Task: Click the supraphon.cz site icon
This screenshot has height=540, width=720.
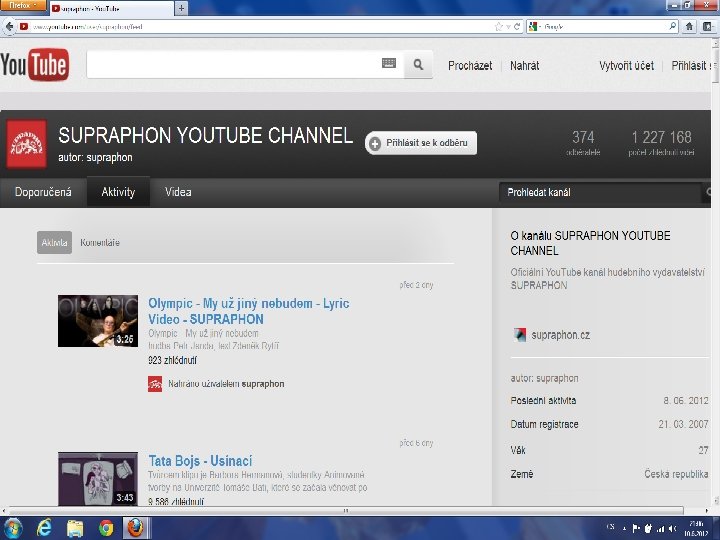Action: (x=519, y=335)
